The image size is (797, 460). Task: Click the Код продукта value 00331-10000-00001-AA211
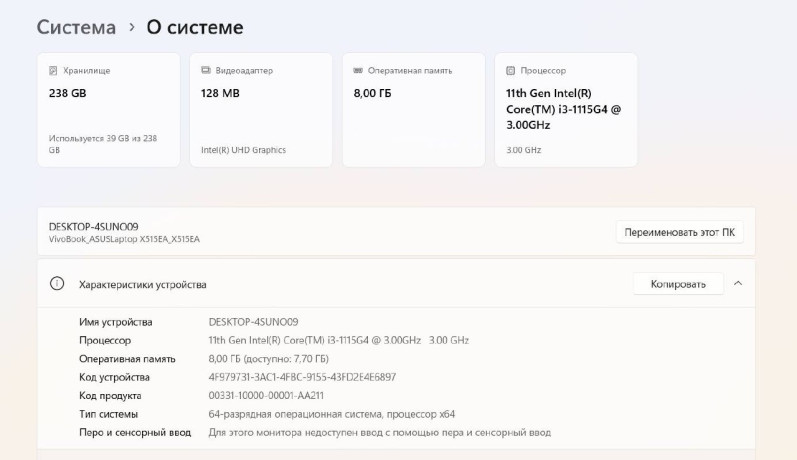tap(266, 395)
